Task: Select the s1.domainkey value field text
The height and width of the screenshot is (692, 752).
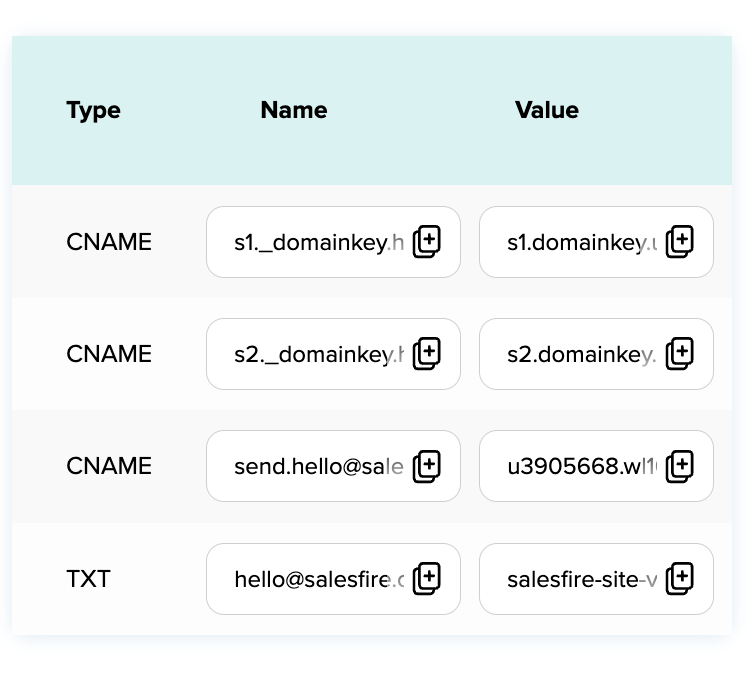Action: [x=582, y=242]
